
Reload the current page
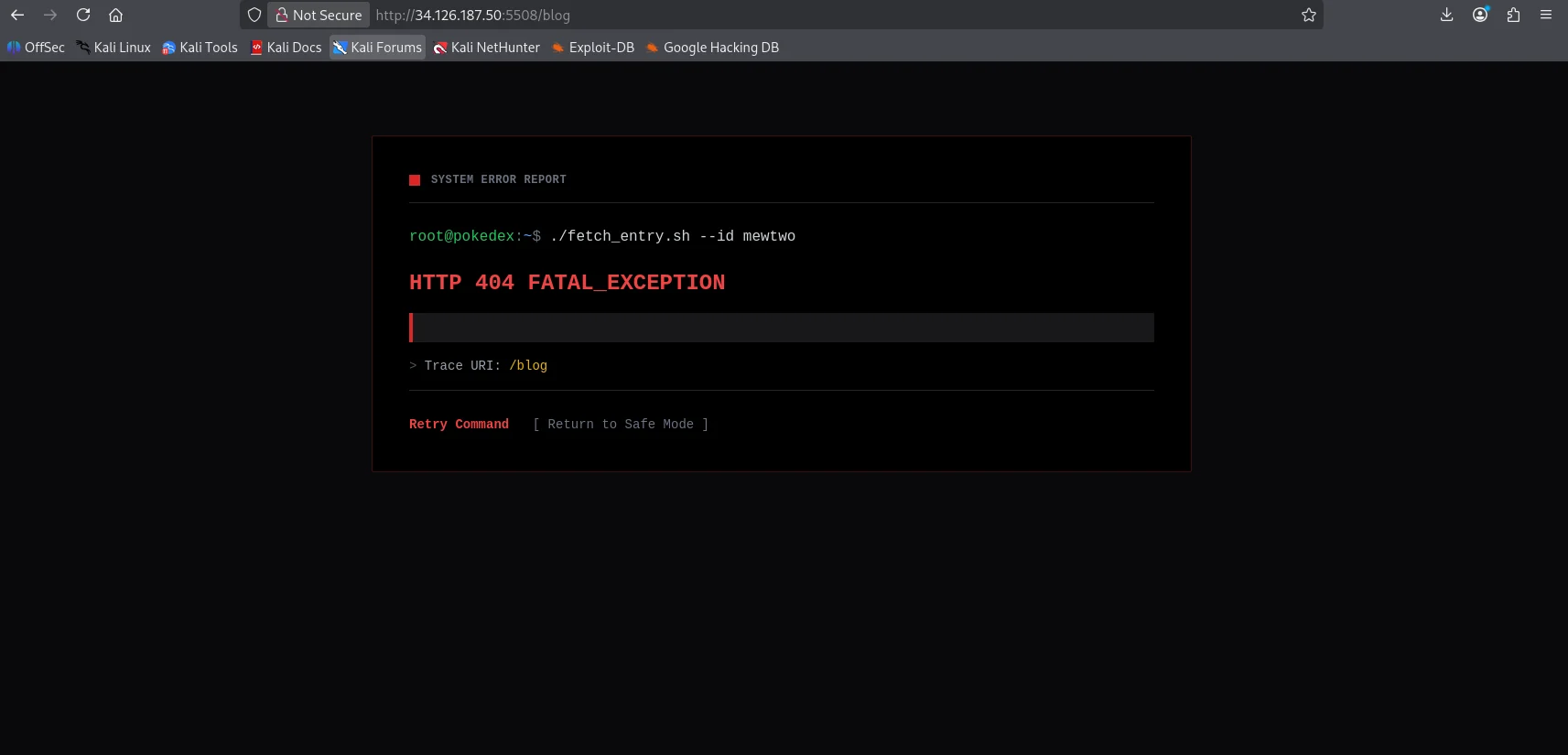coord(83,15)
